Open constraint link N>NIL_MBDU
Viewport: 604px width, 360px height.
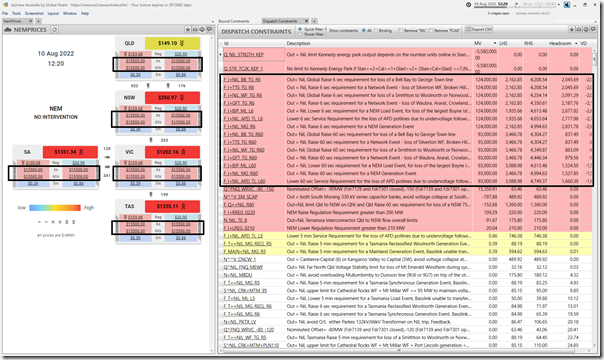pos(238,275)
